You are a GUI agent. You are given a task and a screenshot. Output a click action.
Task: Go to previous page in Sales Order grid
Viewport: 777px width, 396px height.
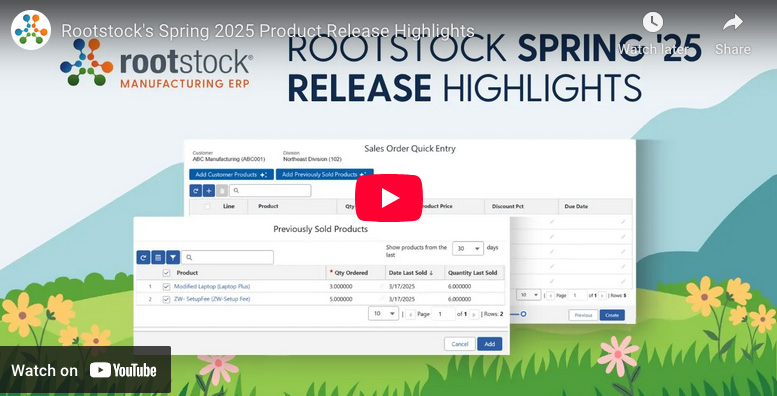click(550, 295)
